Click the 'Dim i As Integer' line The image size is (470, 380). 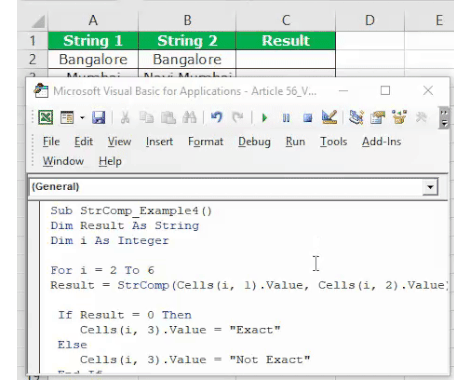coord(110,241)
